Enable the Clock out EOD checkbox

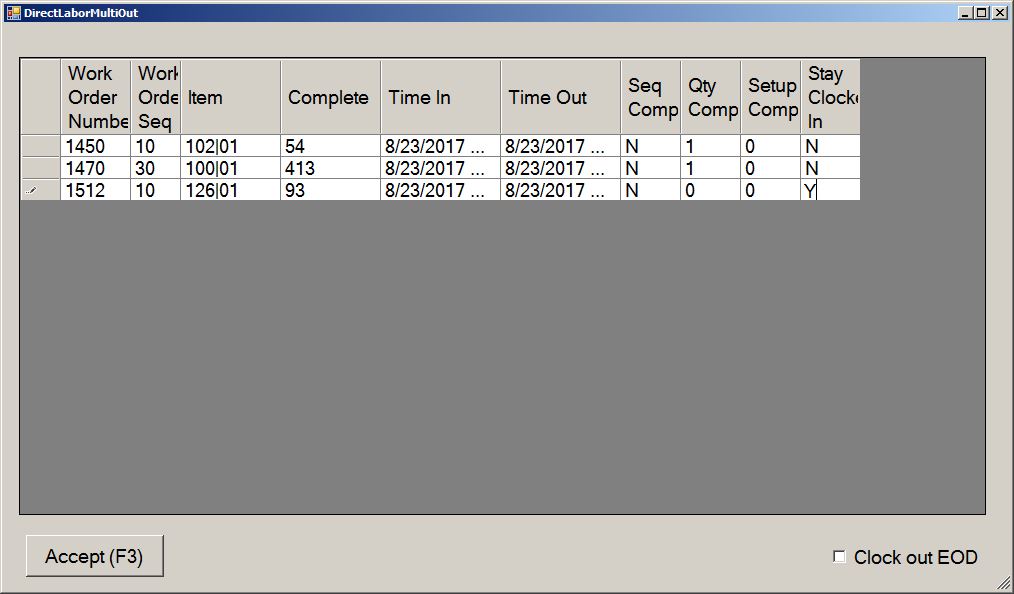point(840,557)
